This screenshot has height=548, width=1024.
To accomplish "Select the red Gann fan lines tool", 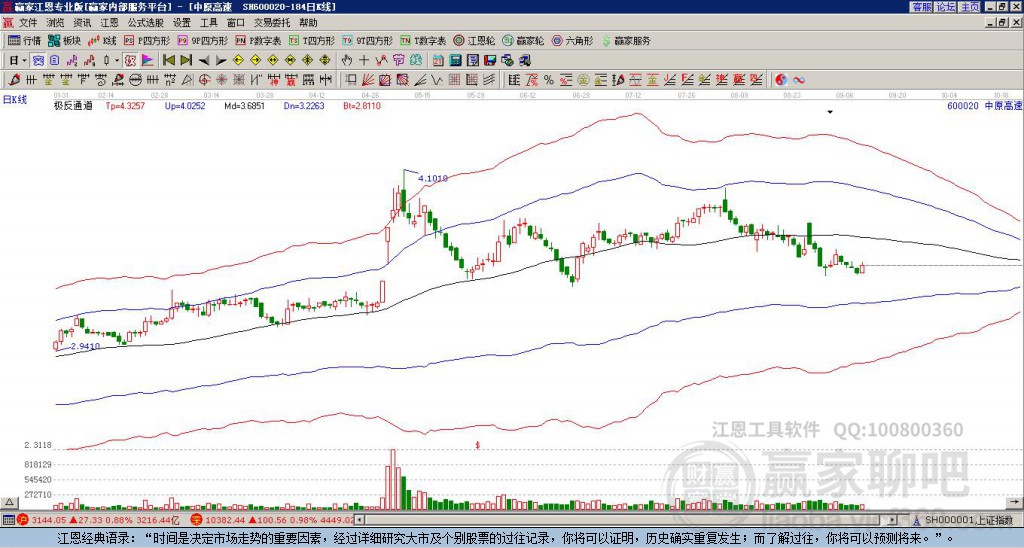I will [368, 80].
